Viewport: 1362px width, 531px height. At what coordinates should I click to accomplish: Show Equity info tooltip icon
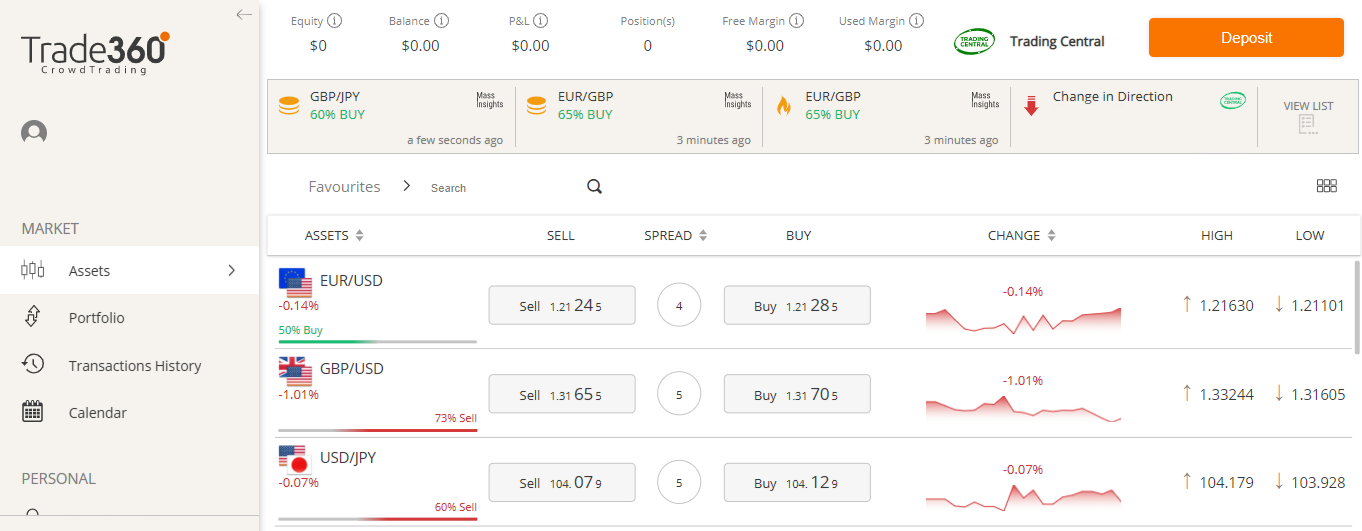click(334, 20)
